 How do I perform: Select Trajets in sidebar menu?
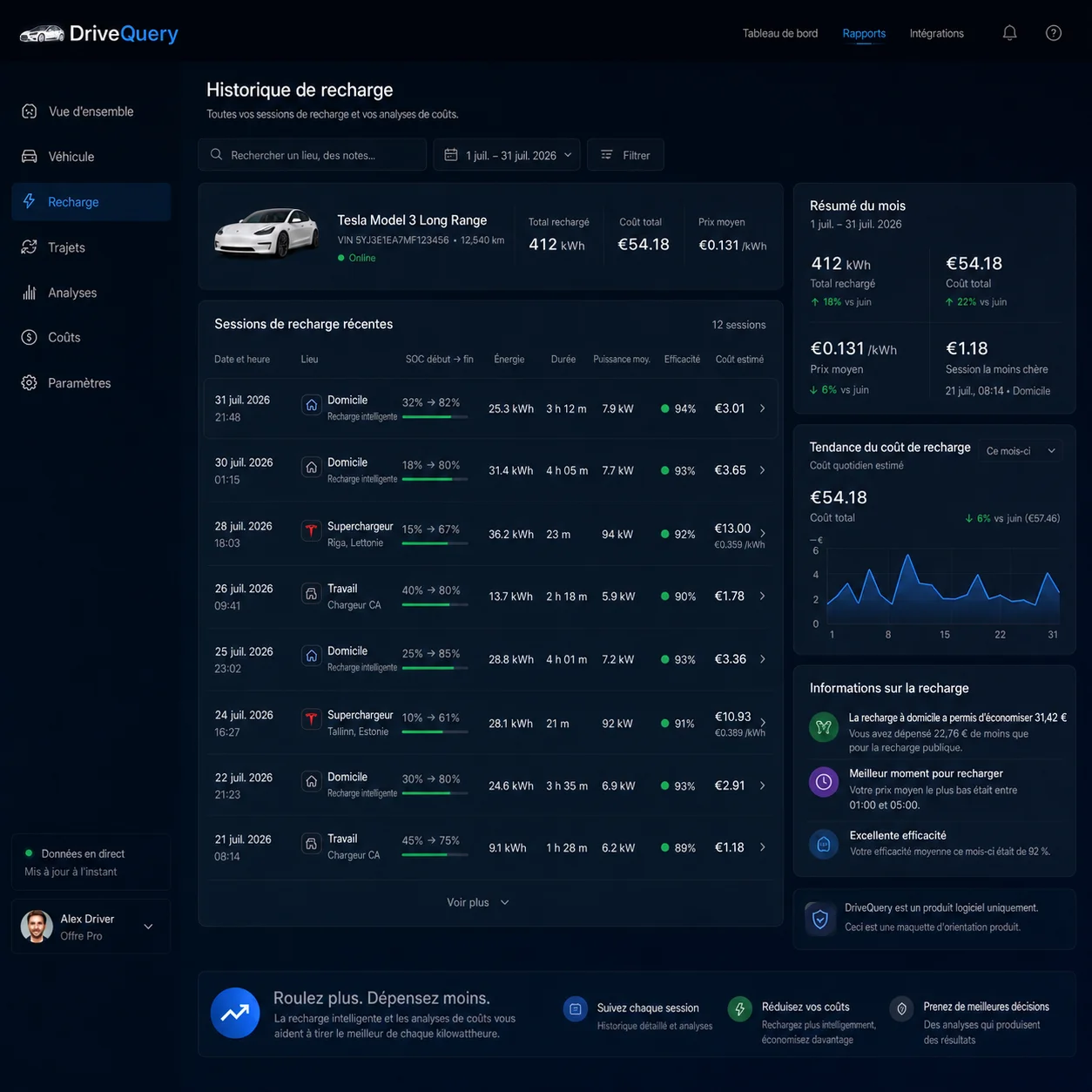[91, 247]
